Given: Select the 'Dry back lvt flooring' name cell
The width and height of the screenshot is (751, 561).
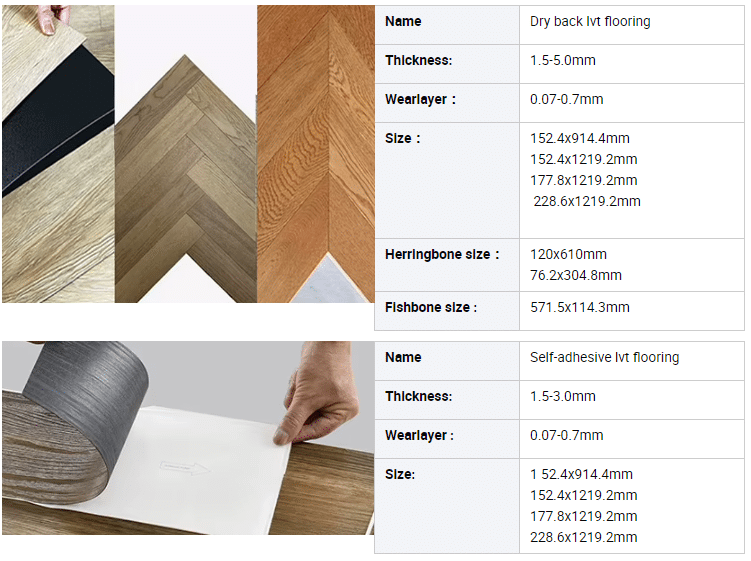Looking at the screenshot, I should coord(632,25).
